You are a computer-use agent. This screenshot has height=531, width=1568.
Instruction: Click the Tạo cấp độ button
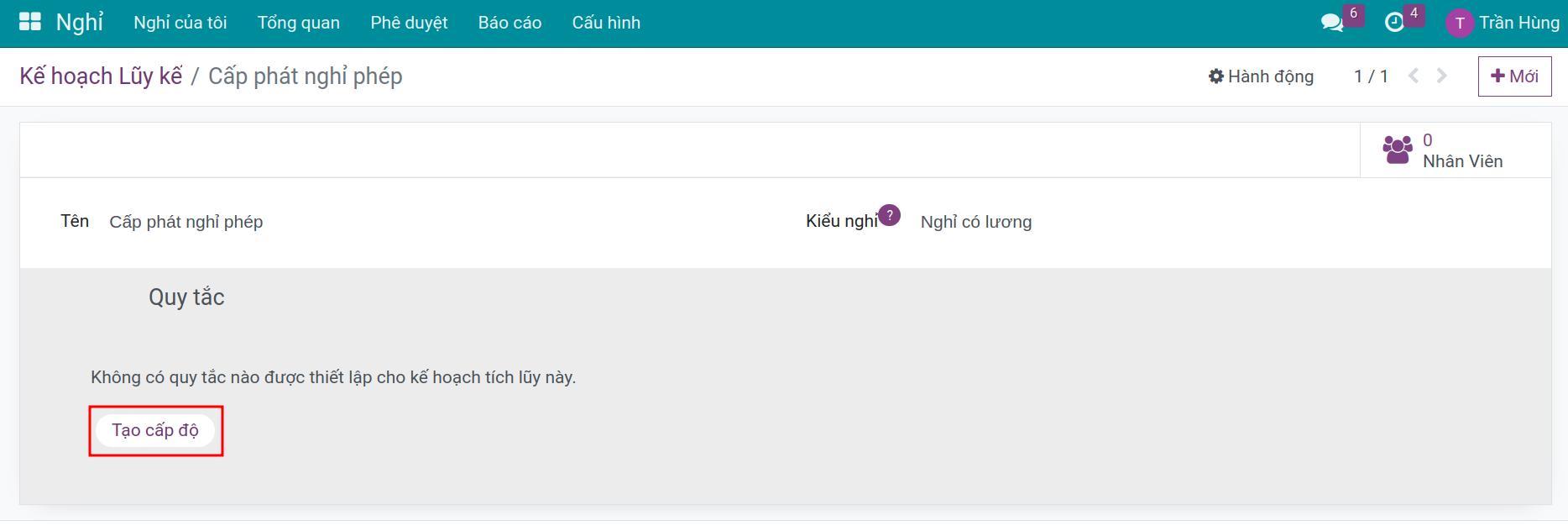[x=155, y=430]
